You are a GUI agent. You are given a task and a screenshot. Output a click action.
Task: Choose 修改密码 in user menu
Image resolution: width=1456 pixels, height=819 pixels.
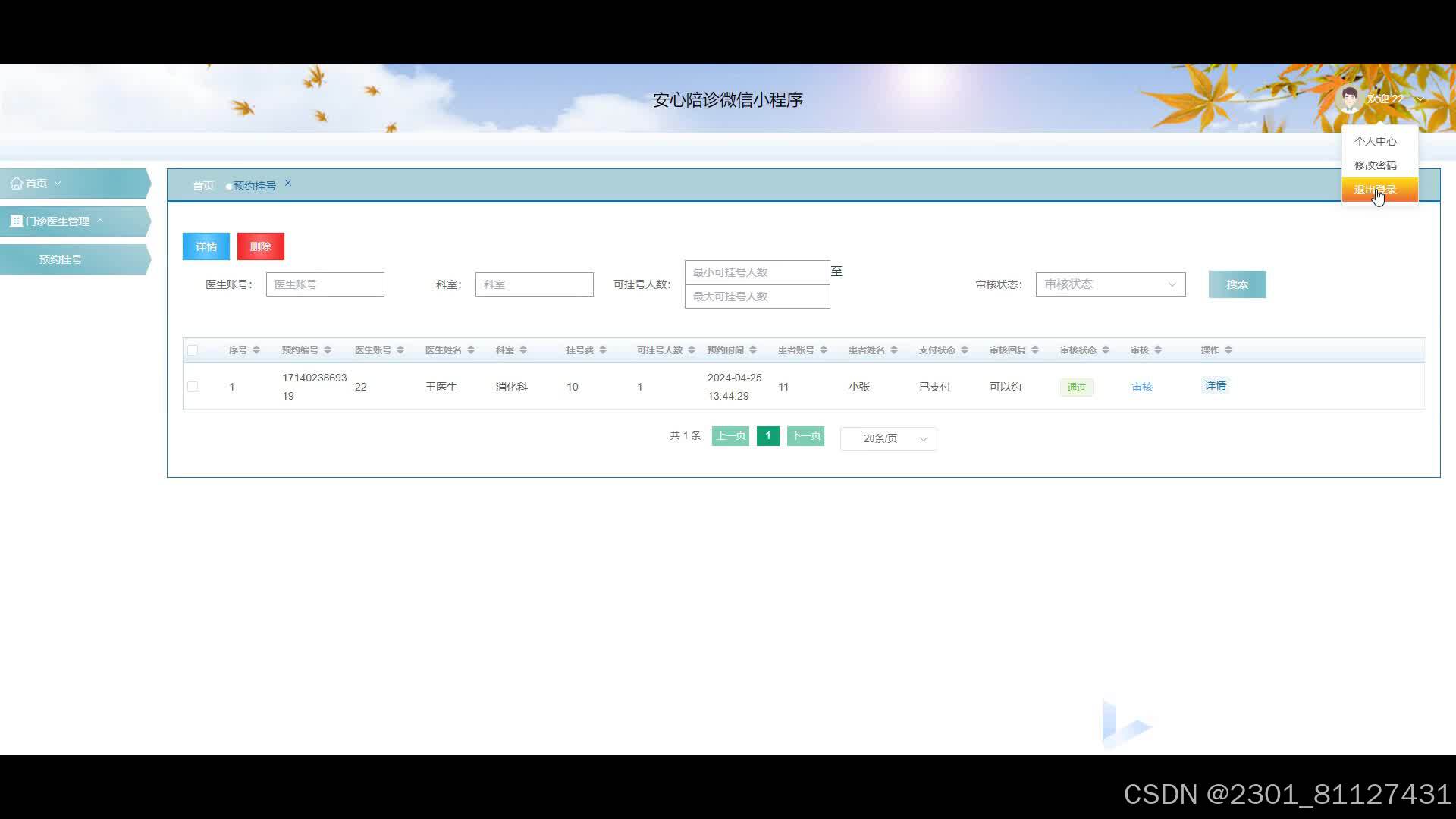[1376, 165]
